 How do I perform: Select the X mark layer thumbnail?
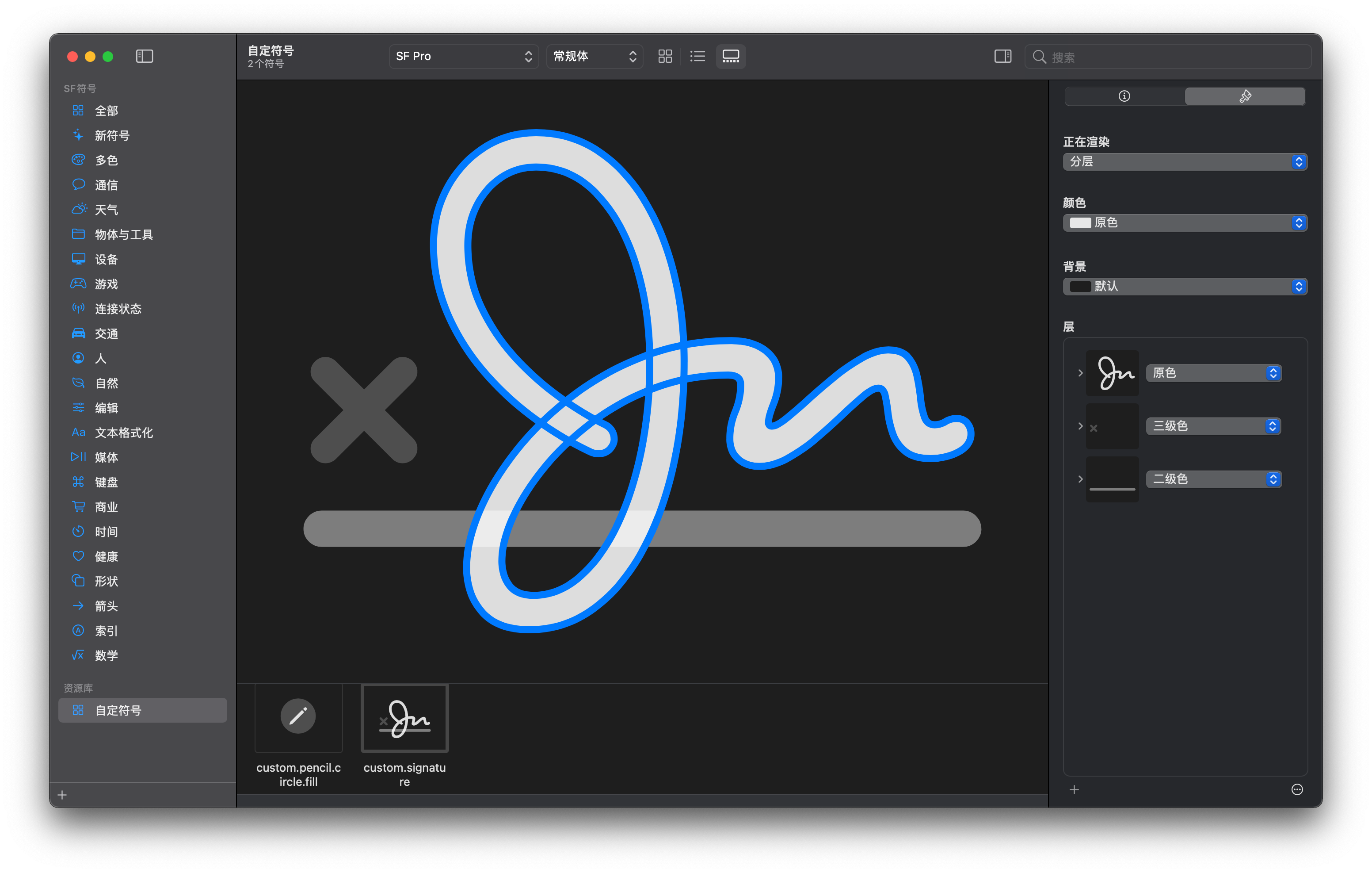[x=1112, y=426]
